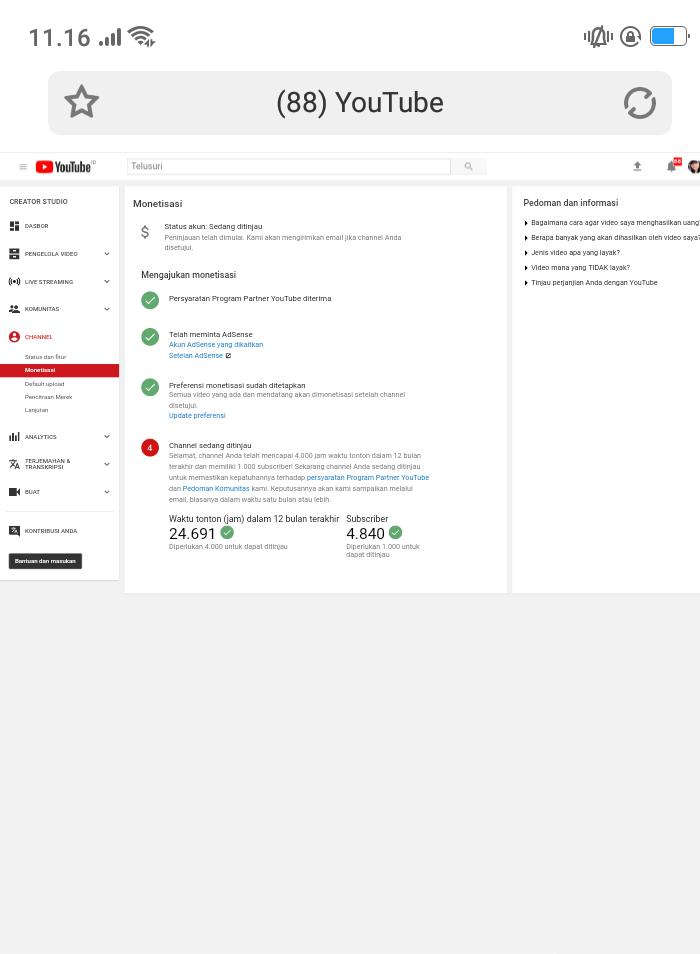
Task: Click the Dasbor dashboard icon
Action: pyautogui.click(x=14, y=226)
